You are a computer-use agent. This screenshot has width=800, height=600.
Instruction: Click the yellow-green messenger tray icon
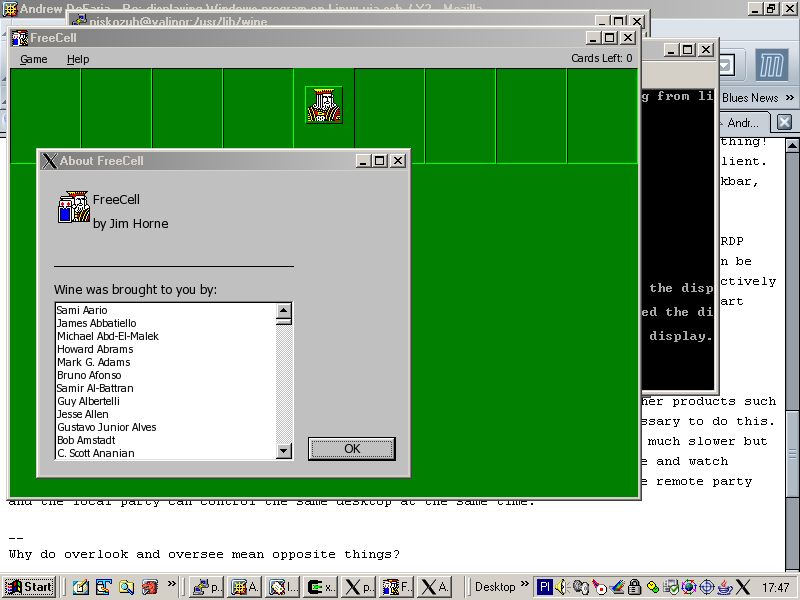click(653, 587)
